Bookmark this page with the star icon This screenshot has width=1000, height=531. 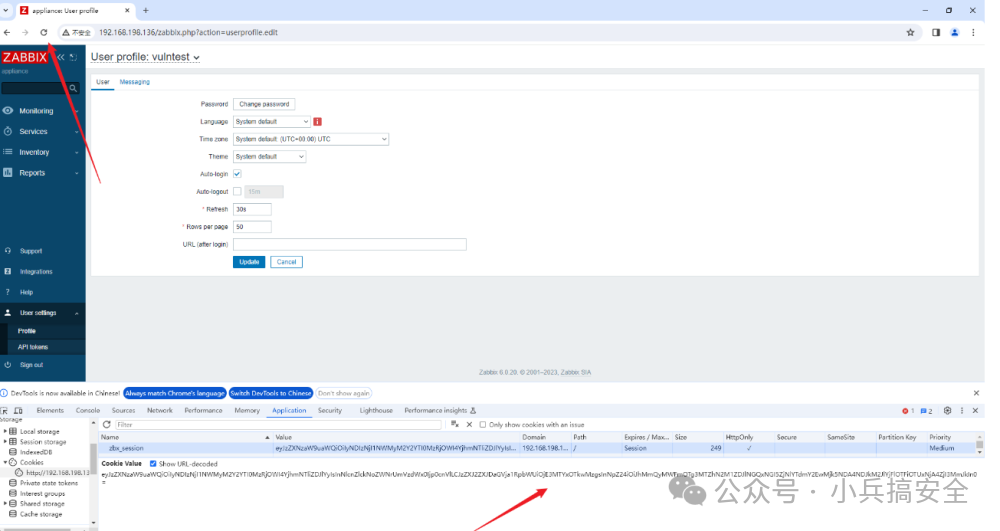[910, 33]
